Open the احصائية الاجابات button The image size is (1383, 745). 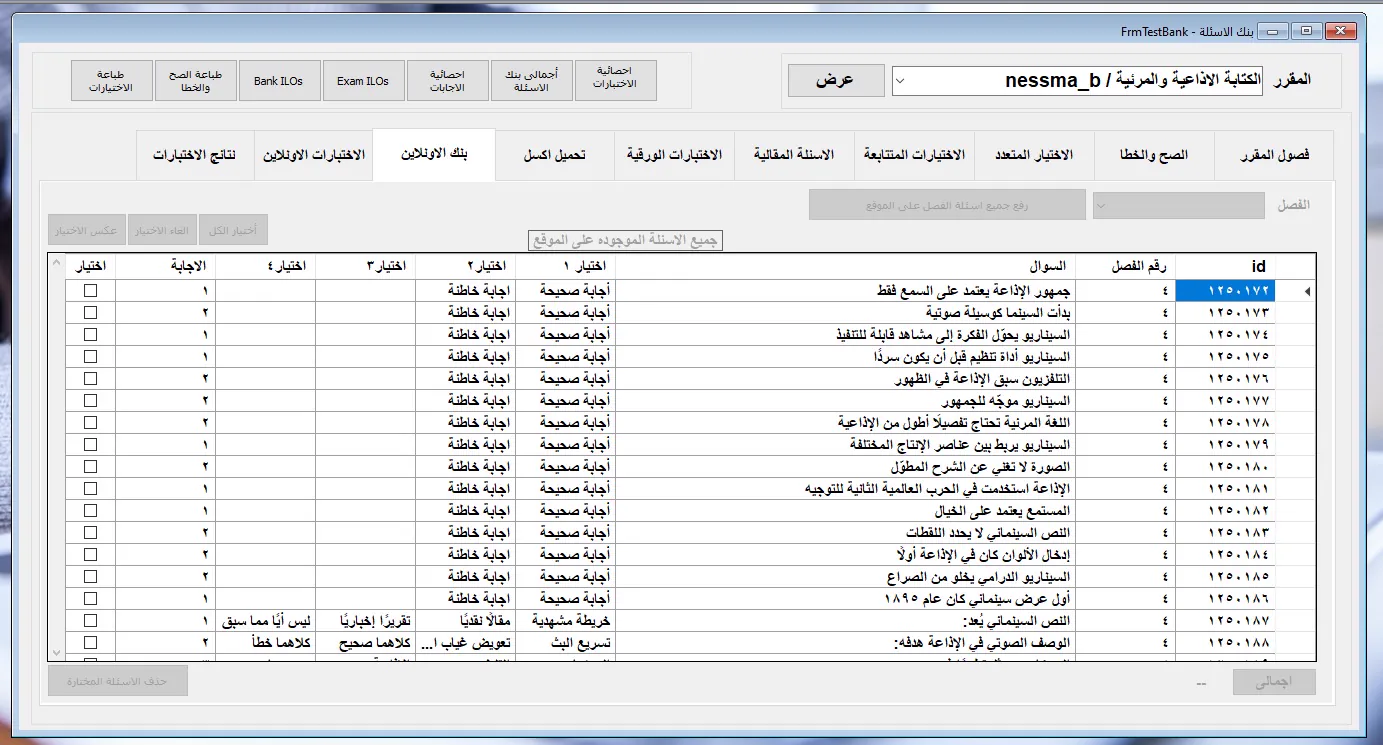point(447,81)
